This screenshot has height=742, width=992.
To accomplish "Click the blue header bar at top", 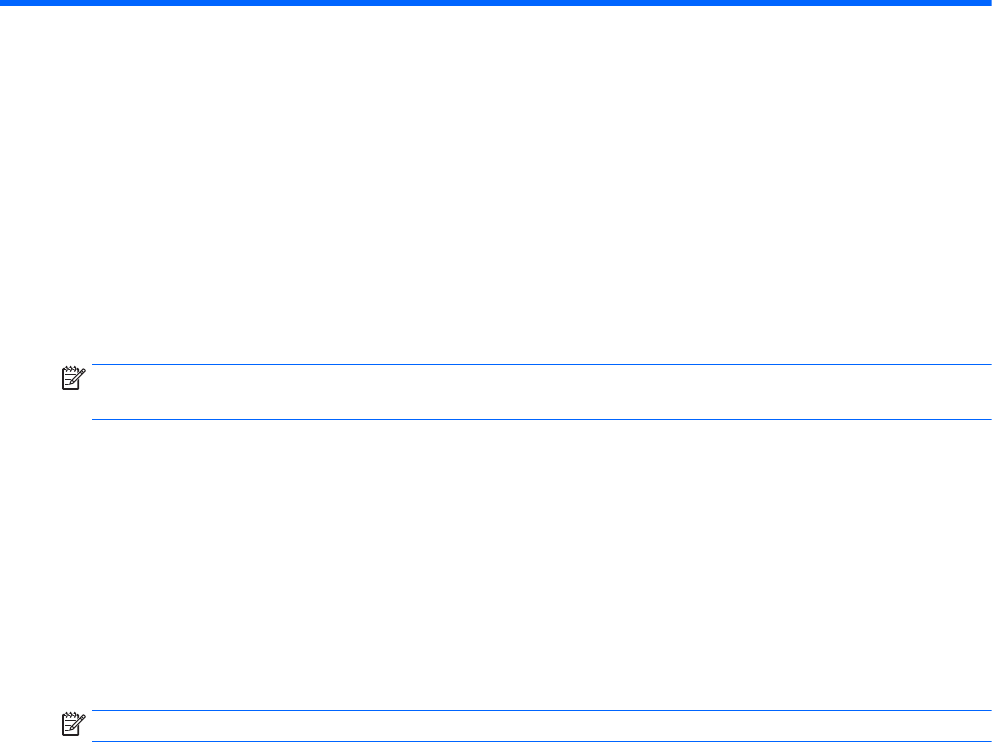I will click(496, 3).
